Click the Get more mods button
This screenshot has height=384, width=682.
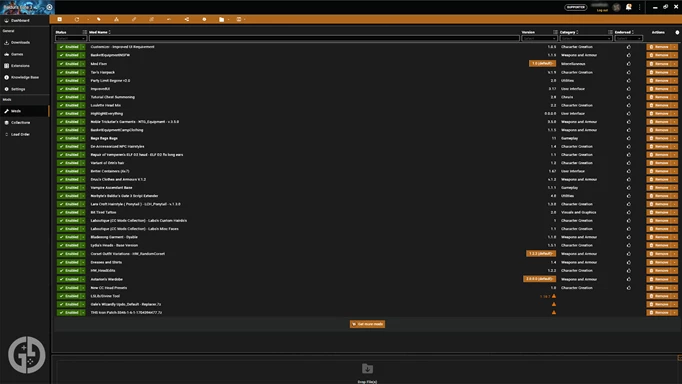click(367, 324)
